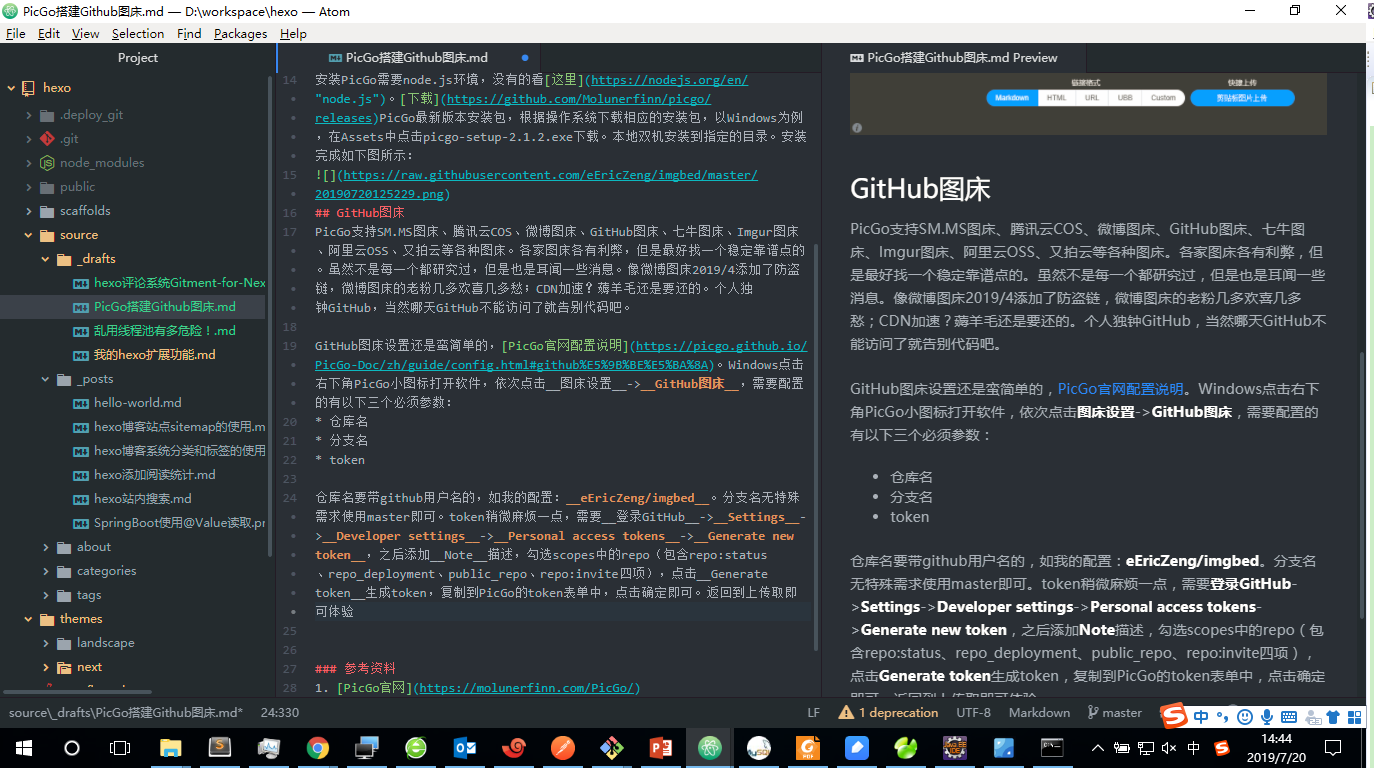Image resolution: width=1374 pixels, height=768 pixels.
Task: Select the Project panel tab
Action: point(138,58)
